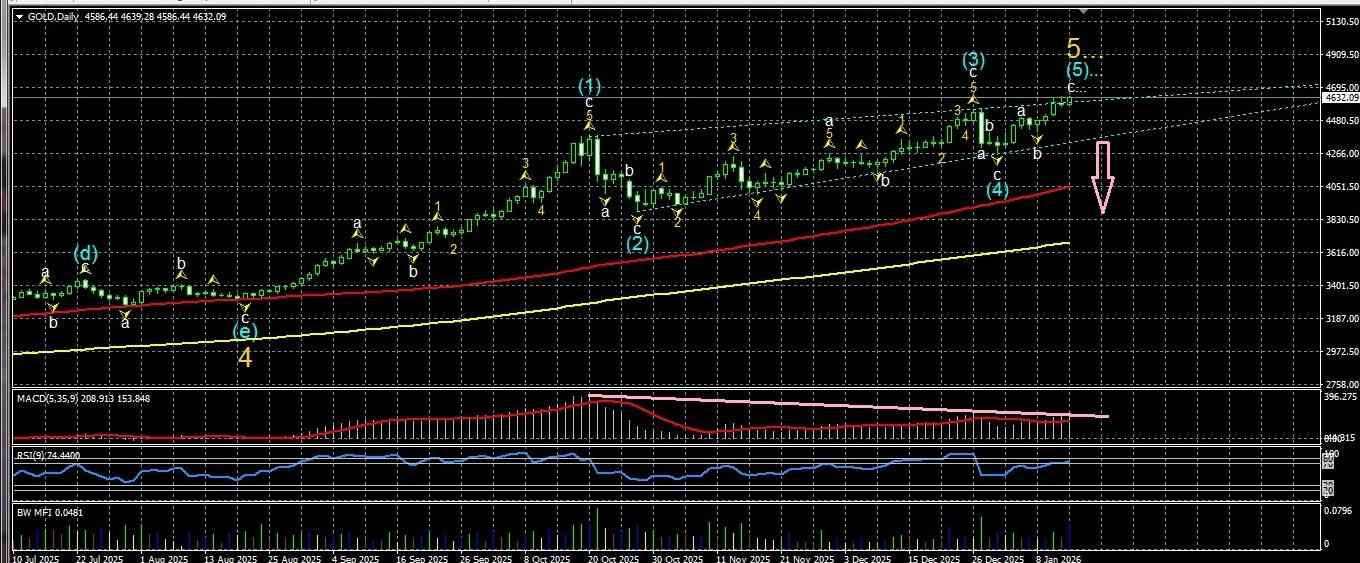
Task: Click the 3401.50 price scale value
Action: 1340,285
